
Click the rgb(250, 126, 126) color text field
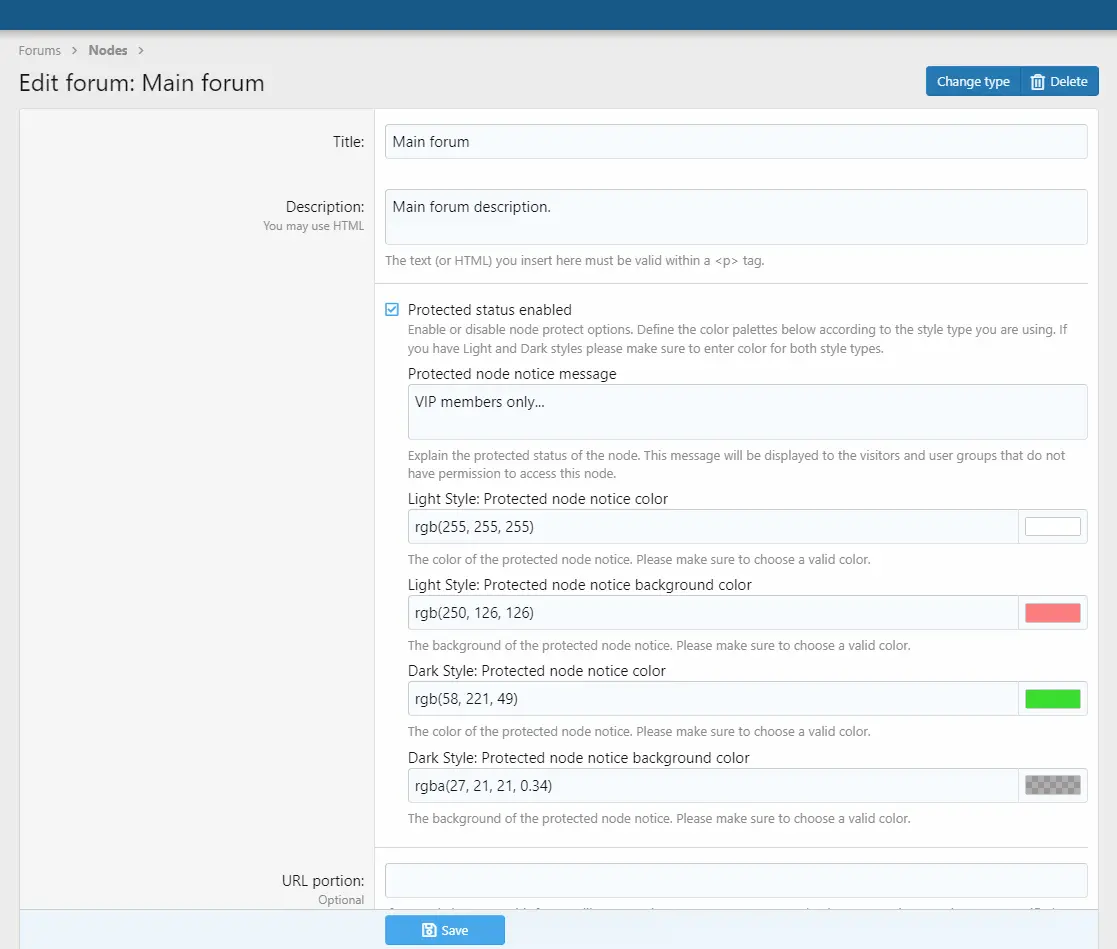tap(712, 613)
